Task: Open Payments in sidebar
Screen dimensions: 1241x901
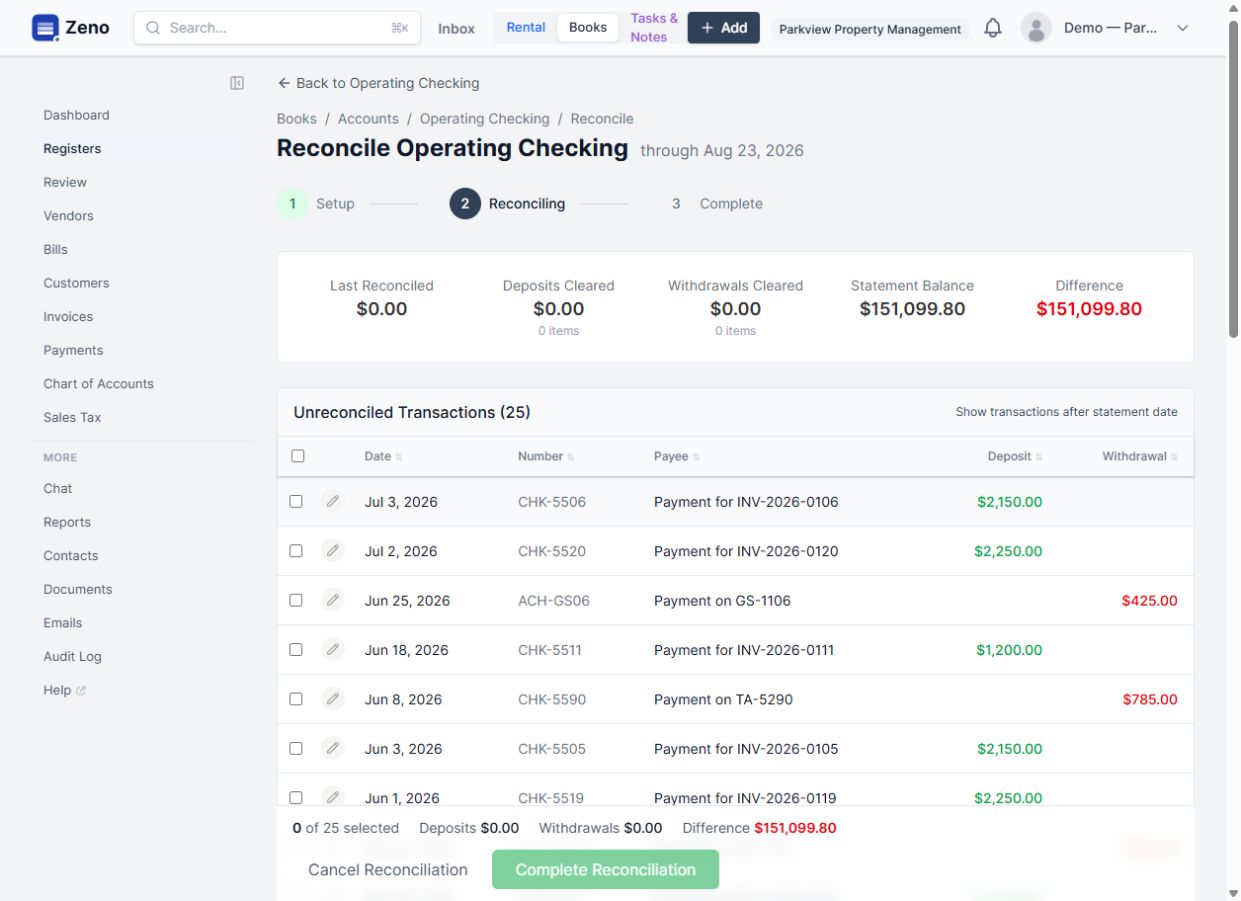Action: [x=73, y=350]
